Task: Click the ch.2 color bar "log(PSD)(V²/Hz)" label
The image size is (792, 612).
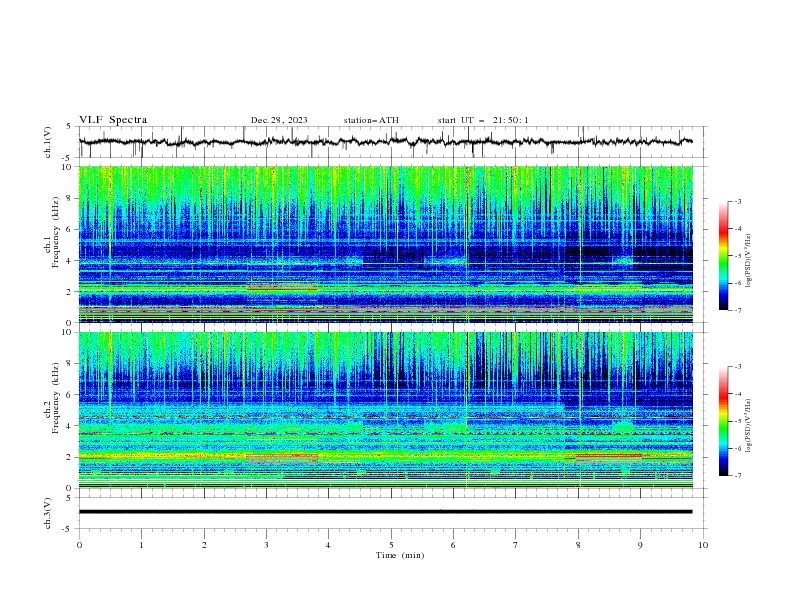Action: (748, 425)
